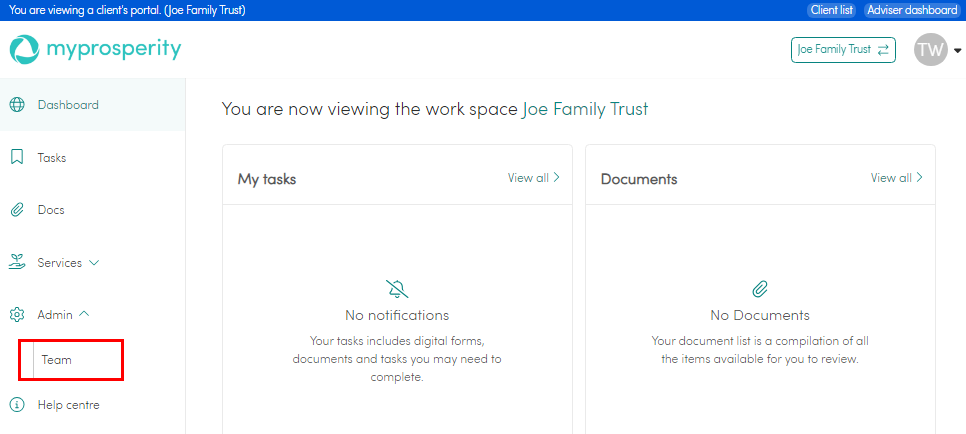Go to the Dashboard menu item

(68, 105)
